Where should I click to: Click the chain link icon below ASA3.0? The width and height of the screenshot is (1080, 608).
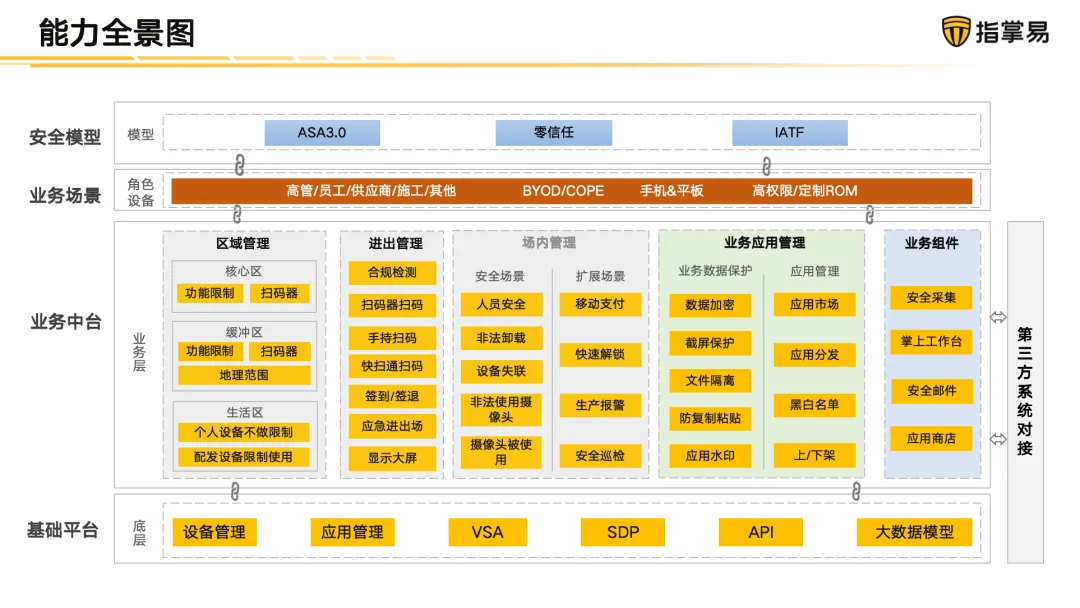point(239,165)
